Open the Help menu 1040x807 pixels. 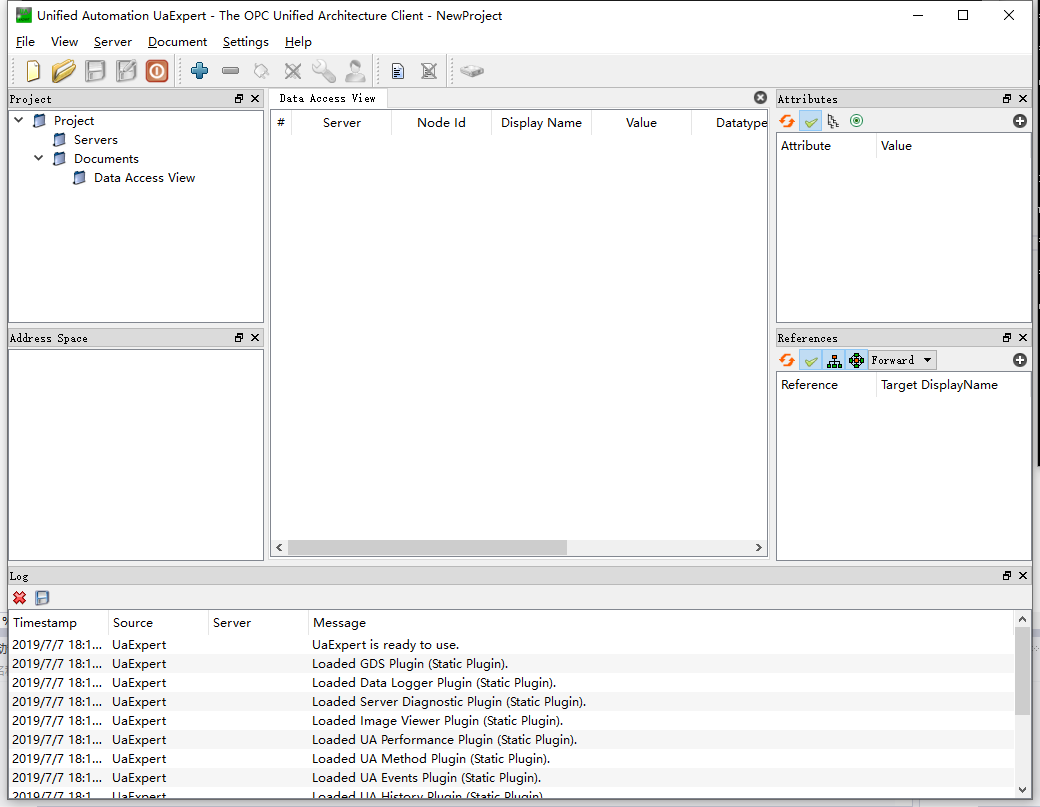298,42
